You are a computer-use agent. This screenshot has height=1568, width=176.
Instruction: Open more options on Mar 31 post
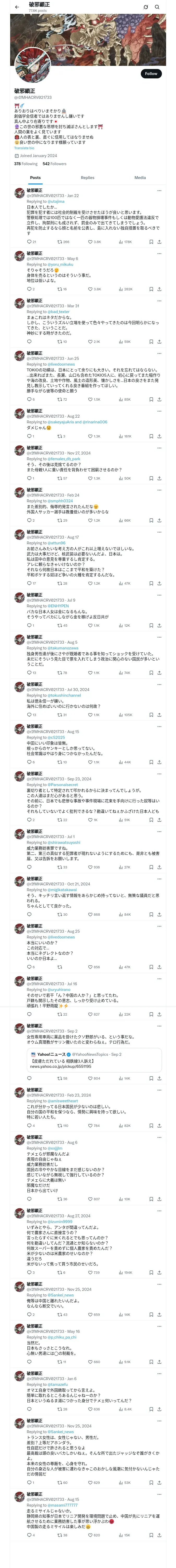pyautogui.click(x=159, y=300)
